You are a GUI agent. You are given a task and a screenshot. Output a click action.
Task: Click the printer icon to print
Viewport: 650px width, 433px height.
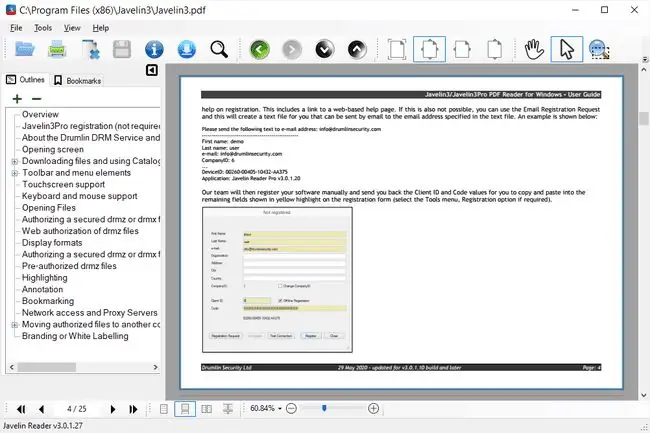pyautogui.click(x=57, y=49)
